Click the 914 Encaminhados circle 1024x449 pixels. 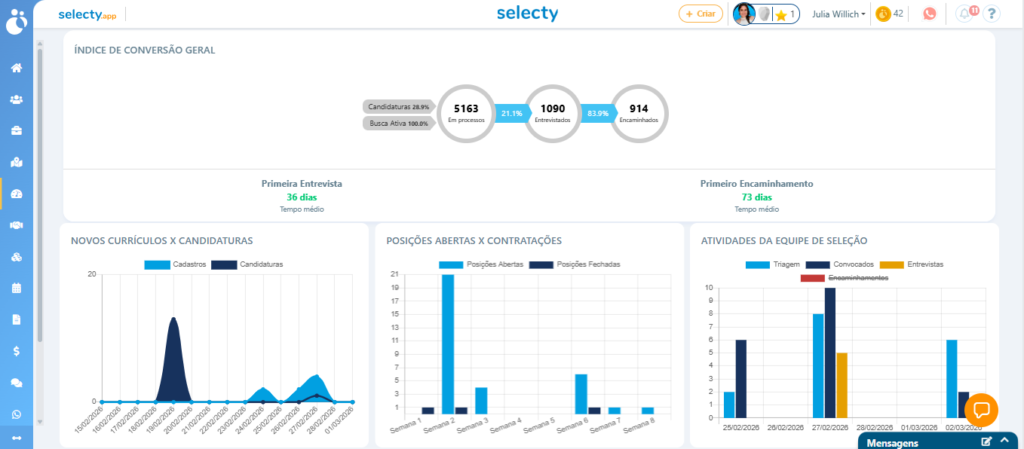pos(639,113)
